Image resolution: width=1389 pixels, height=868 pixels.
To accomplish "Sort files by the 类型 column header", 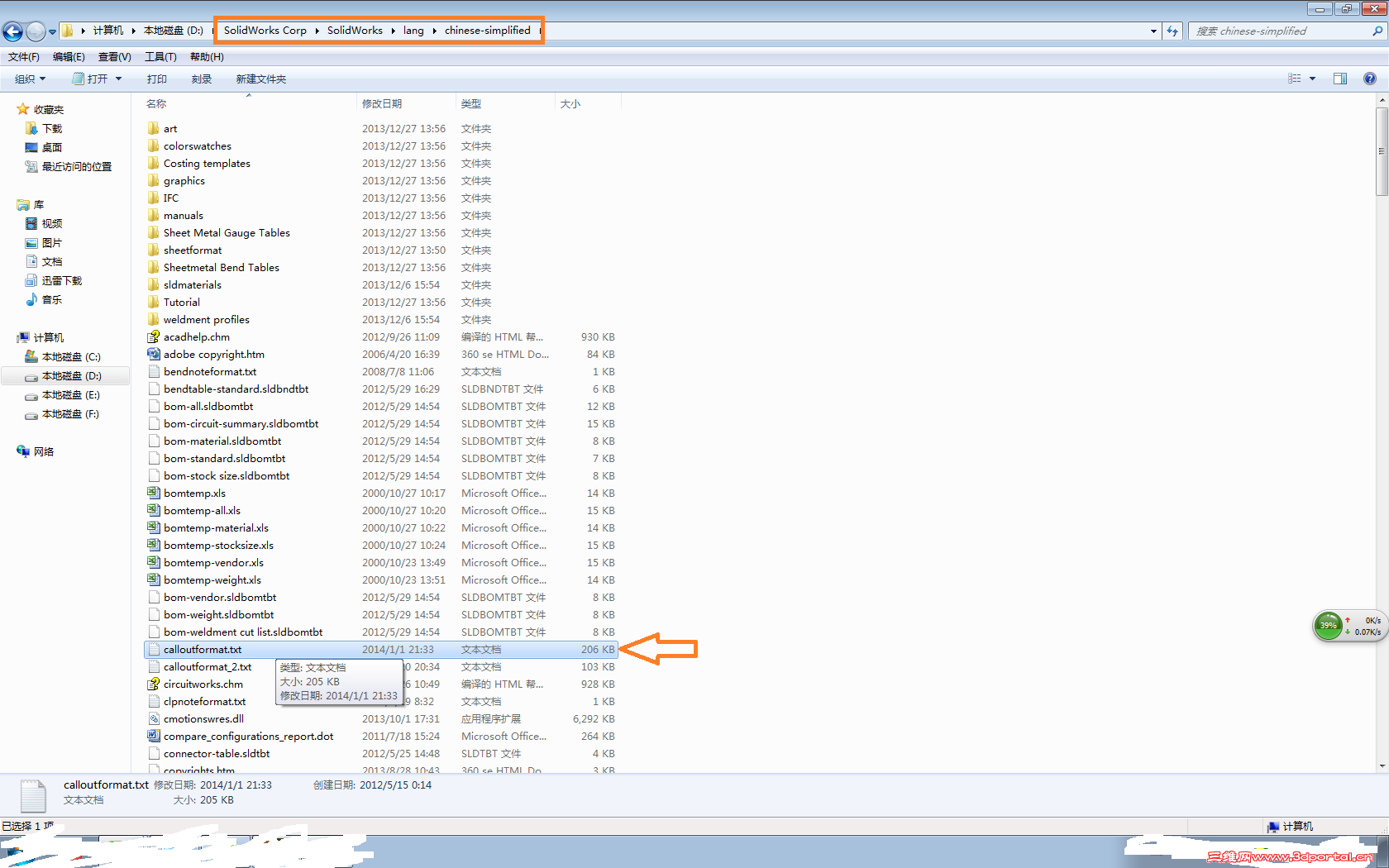I will point(471,104).
